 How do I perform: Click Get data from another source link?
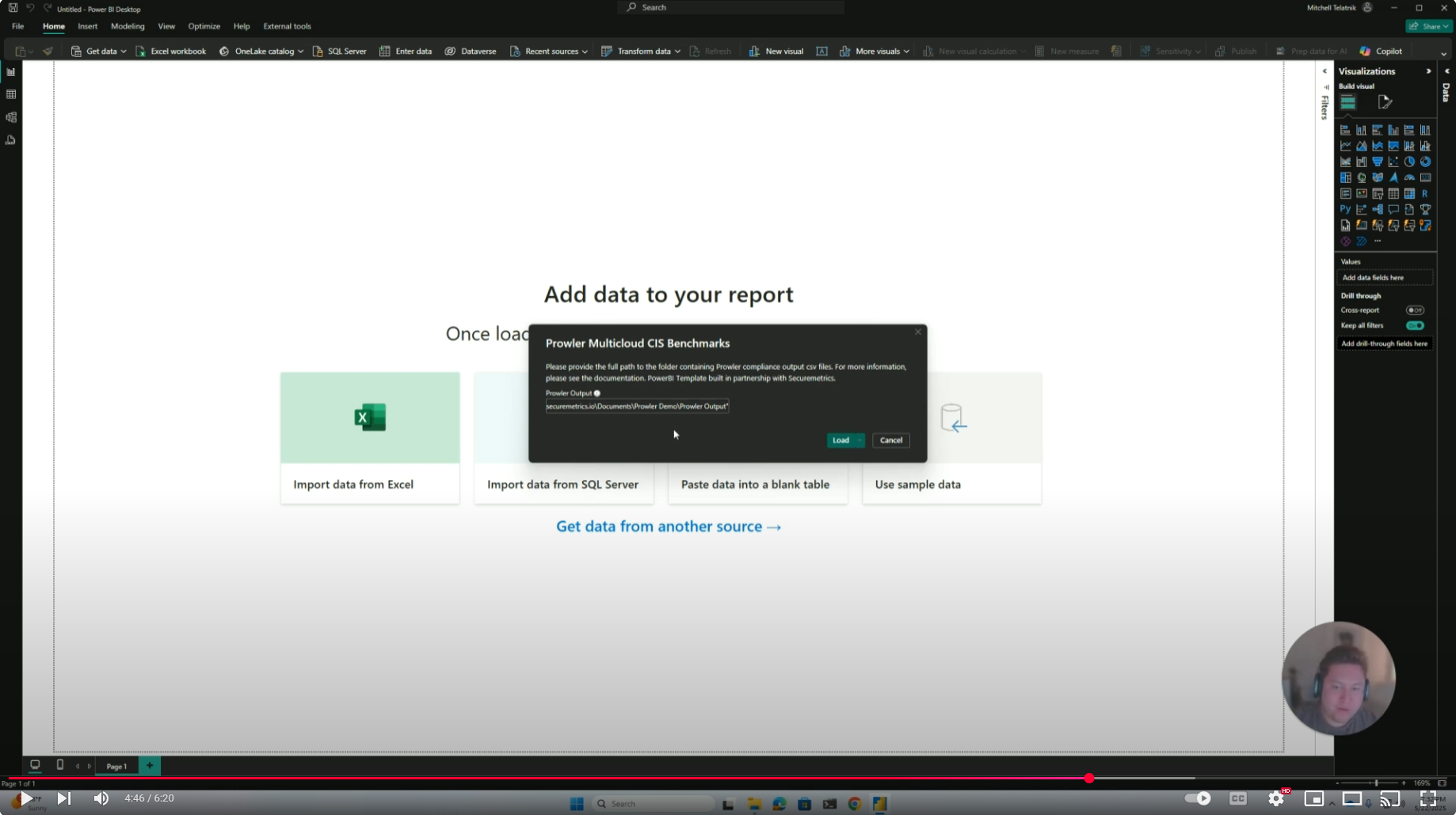[669, 527]
